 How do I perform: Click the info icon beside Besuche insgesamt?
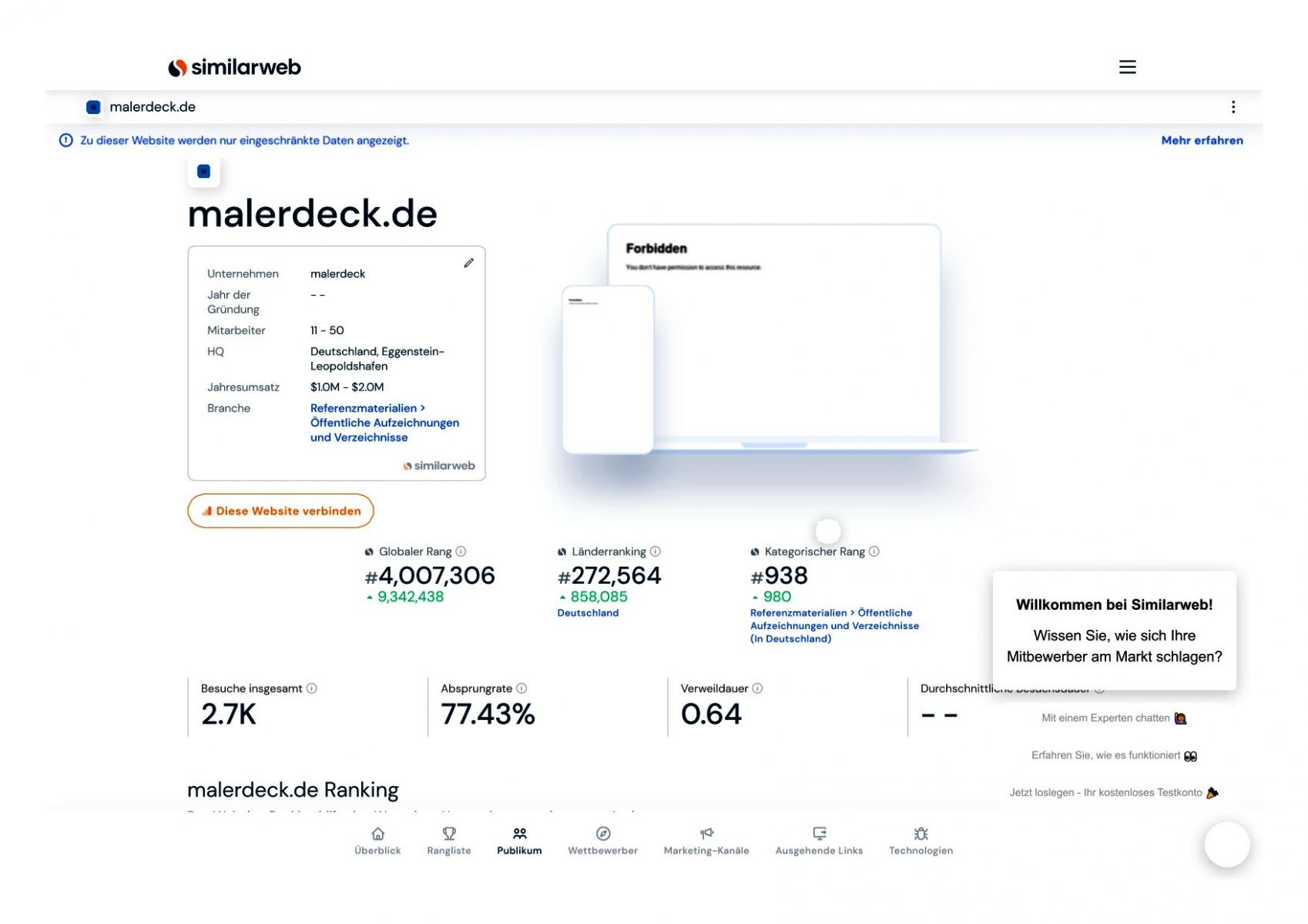tap(311, 688)
